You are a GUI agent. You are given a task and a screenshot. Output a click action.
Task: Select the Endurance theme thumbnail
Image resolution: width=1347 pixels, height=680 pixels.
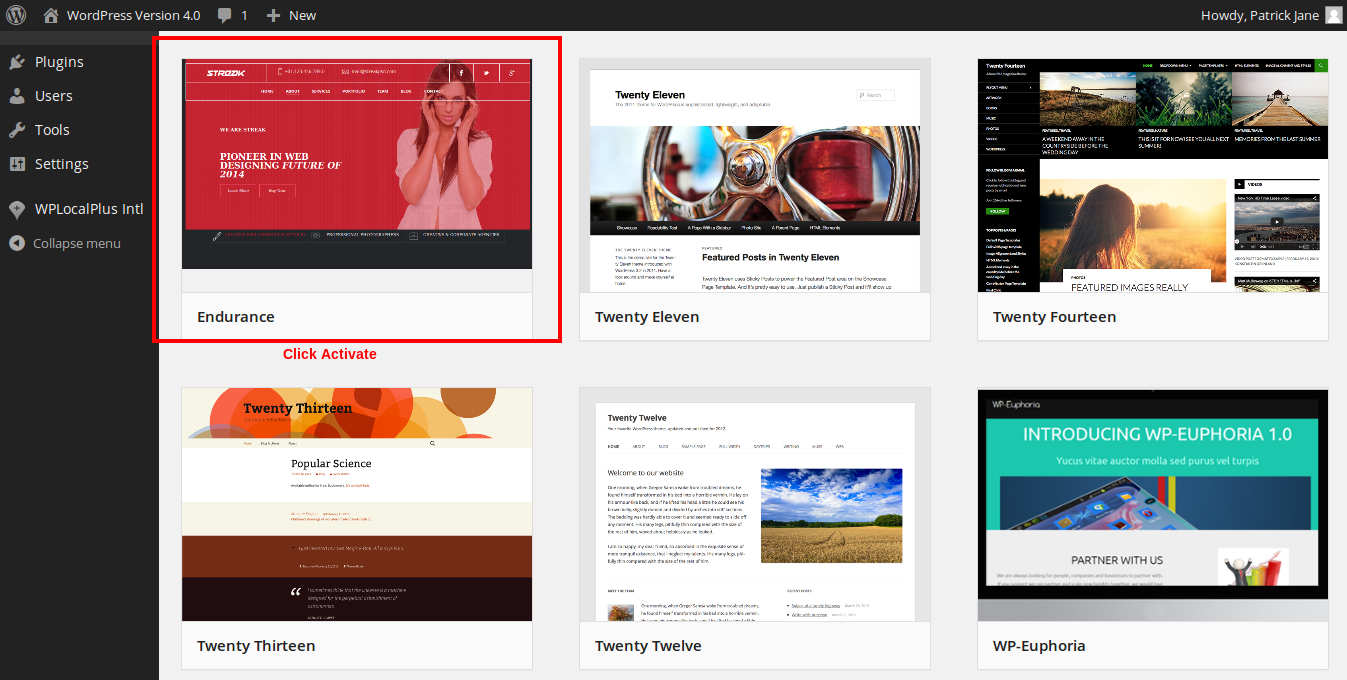click(x=357, y=164)
